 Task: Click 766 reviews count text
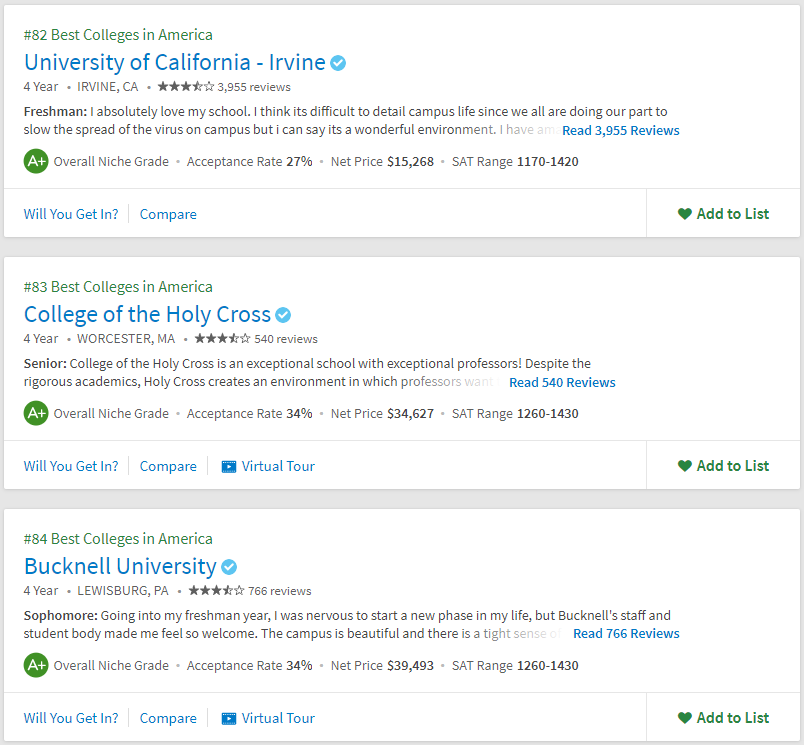coord(279,591)
